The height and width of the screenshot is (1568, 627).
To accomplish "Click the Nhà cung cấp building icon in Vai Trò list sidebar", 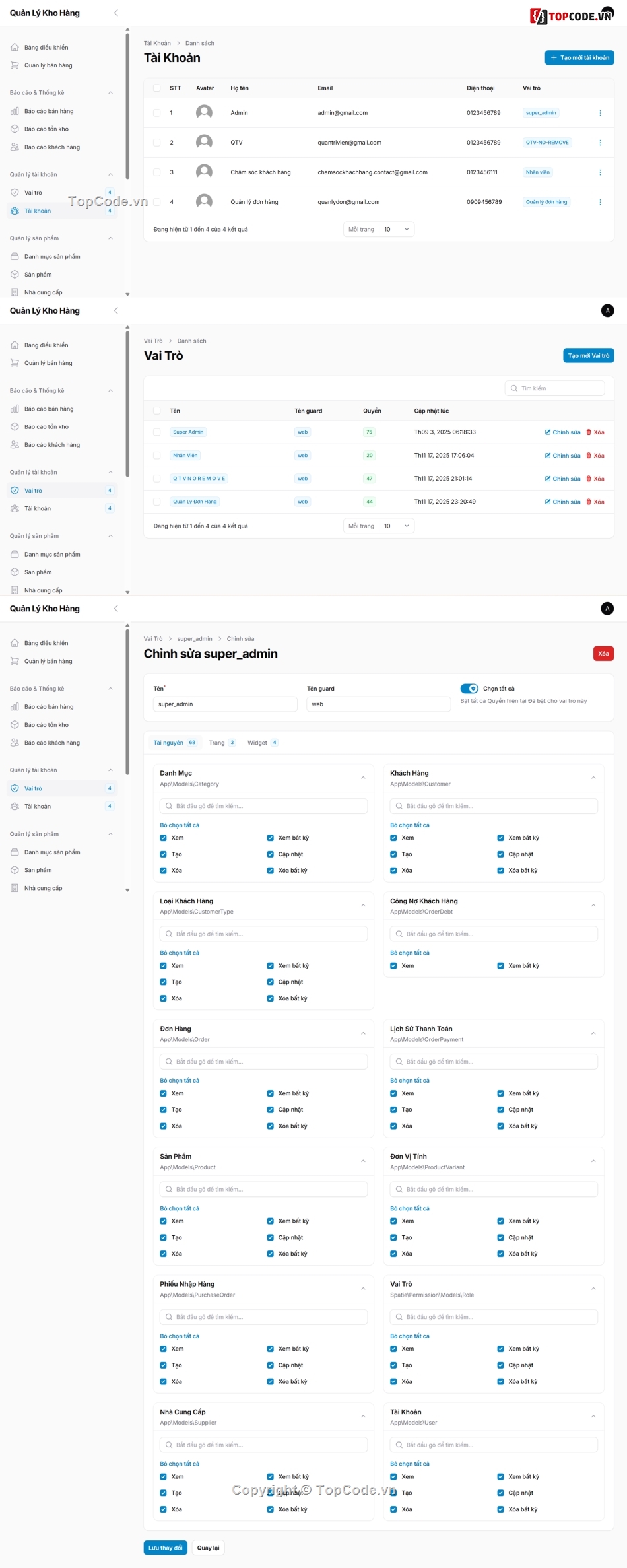I will 15,590.
